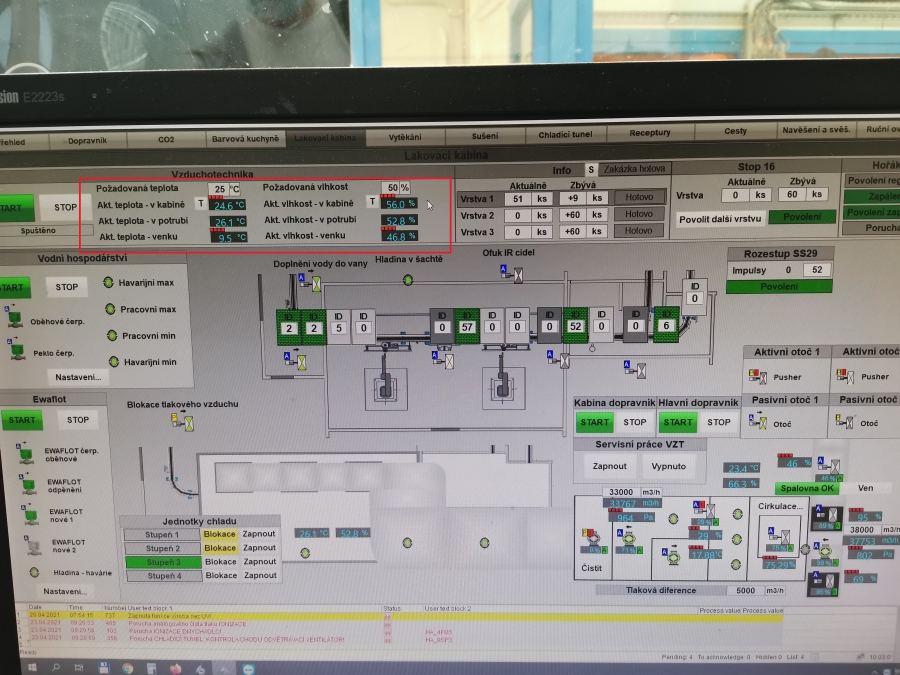Click the Havarijní min level indicator
The height and width of the screenshot is (675, 900).
[114, 362]
